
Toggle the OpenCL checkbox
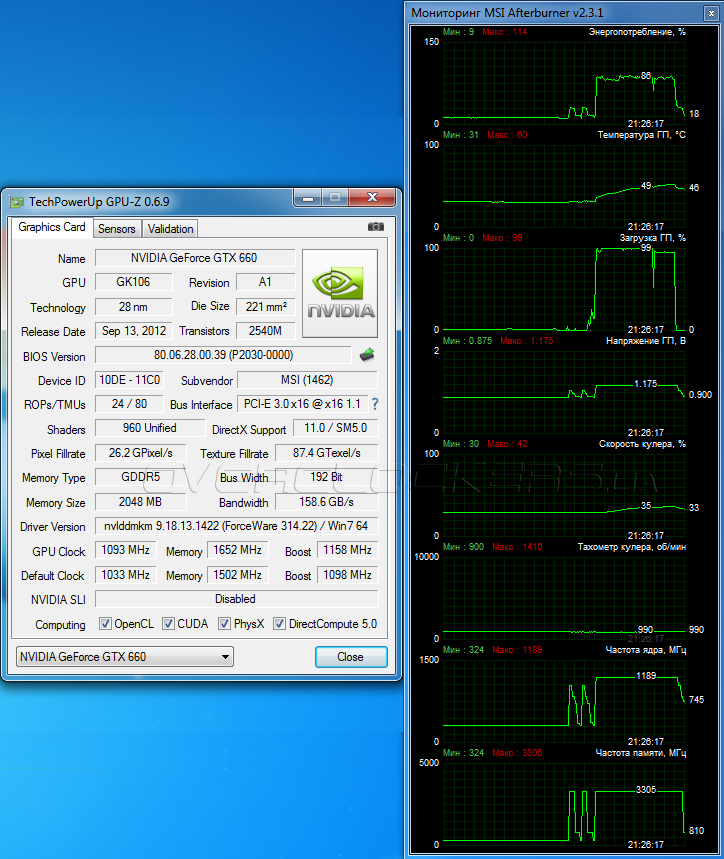tap(105, 623)
